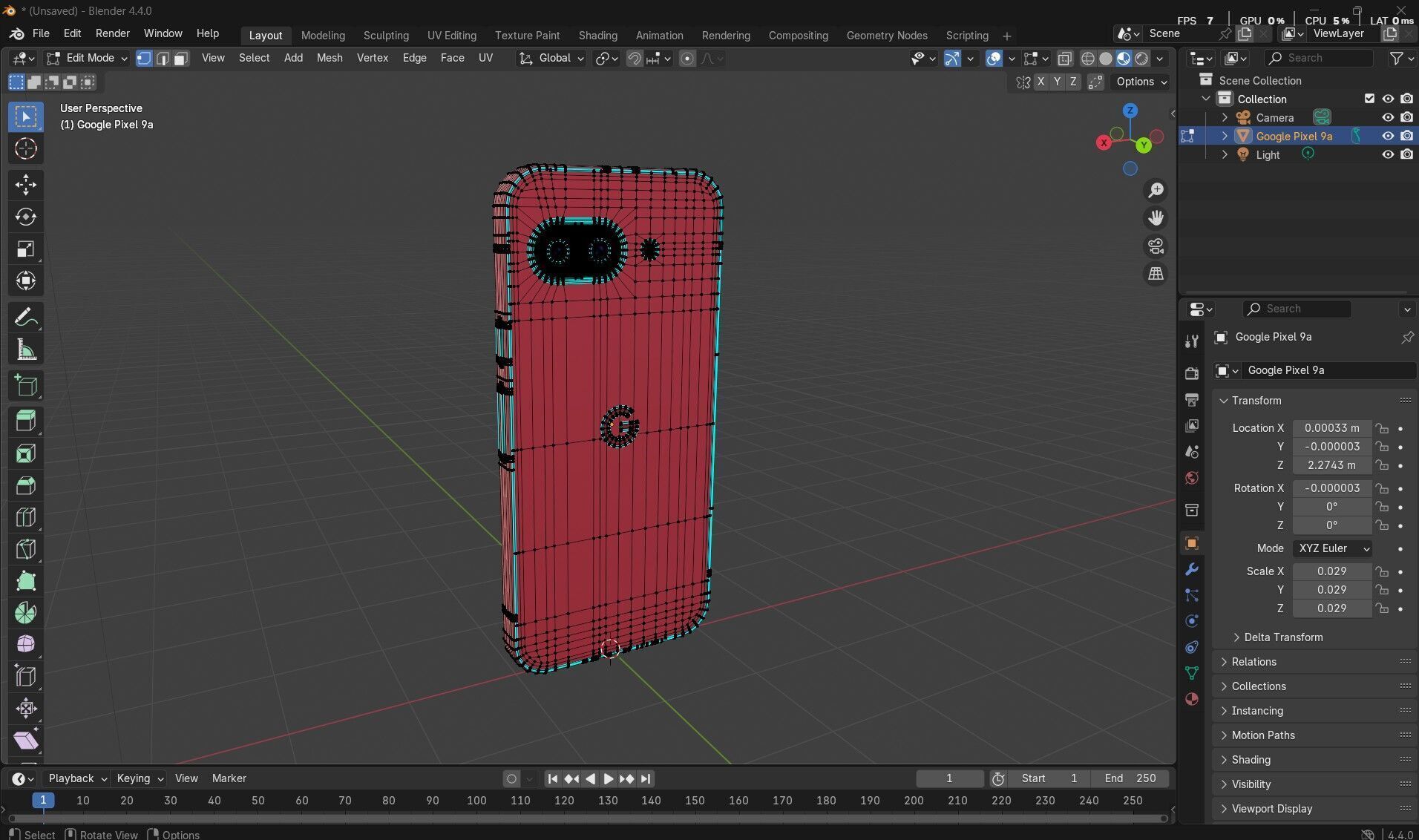1419x840 pixels.
Task: Select the Cursor tool in toolbar
Action: [26, 149]
